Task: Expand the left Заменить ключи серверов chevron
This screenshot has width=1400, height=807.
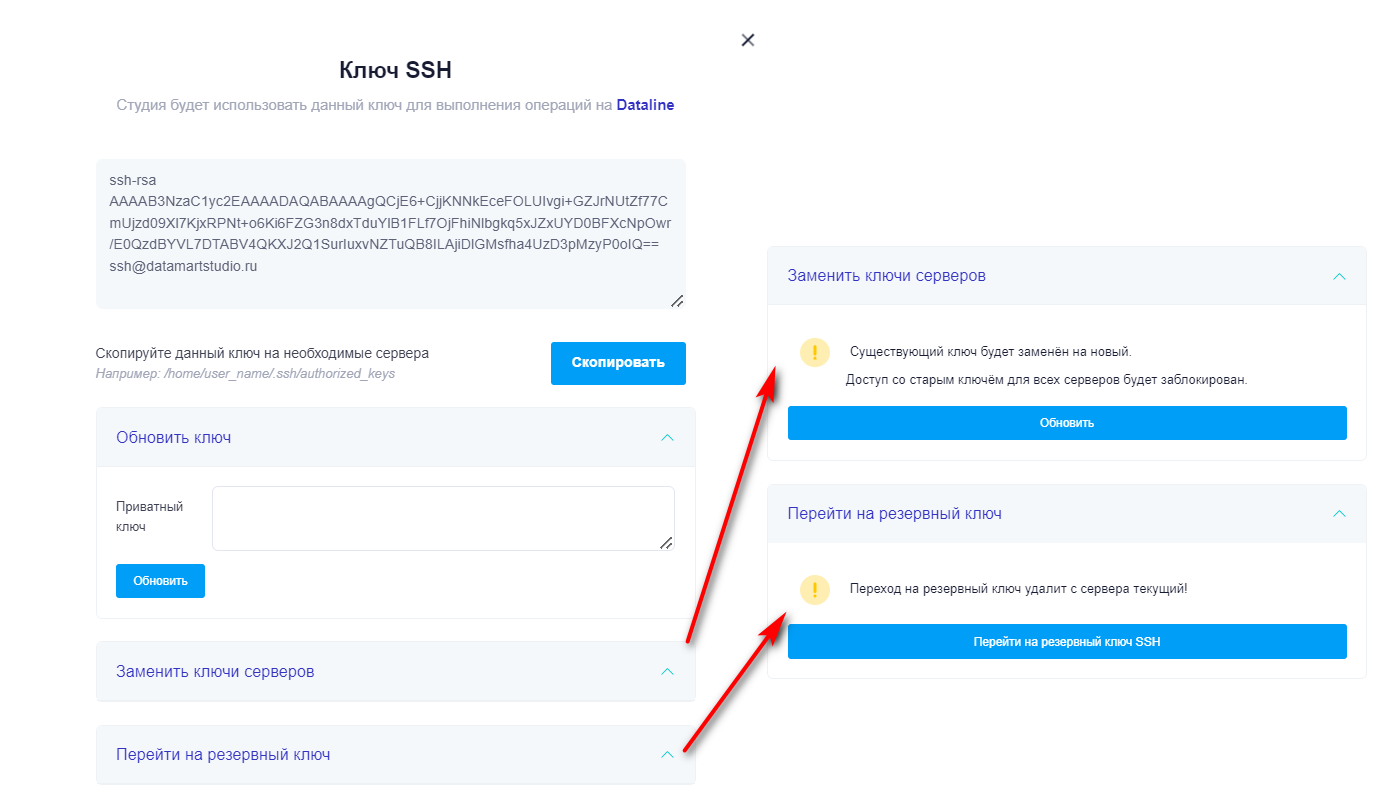Action: 668,671
